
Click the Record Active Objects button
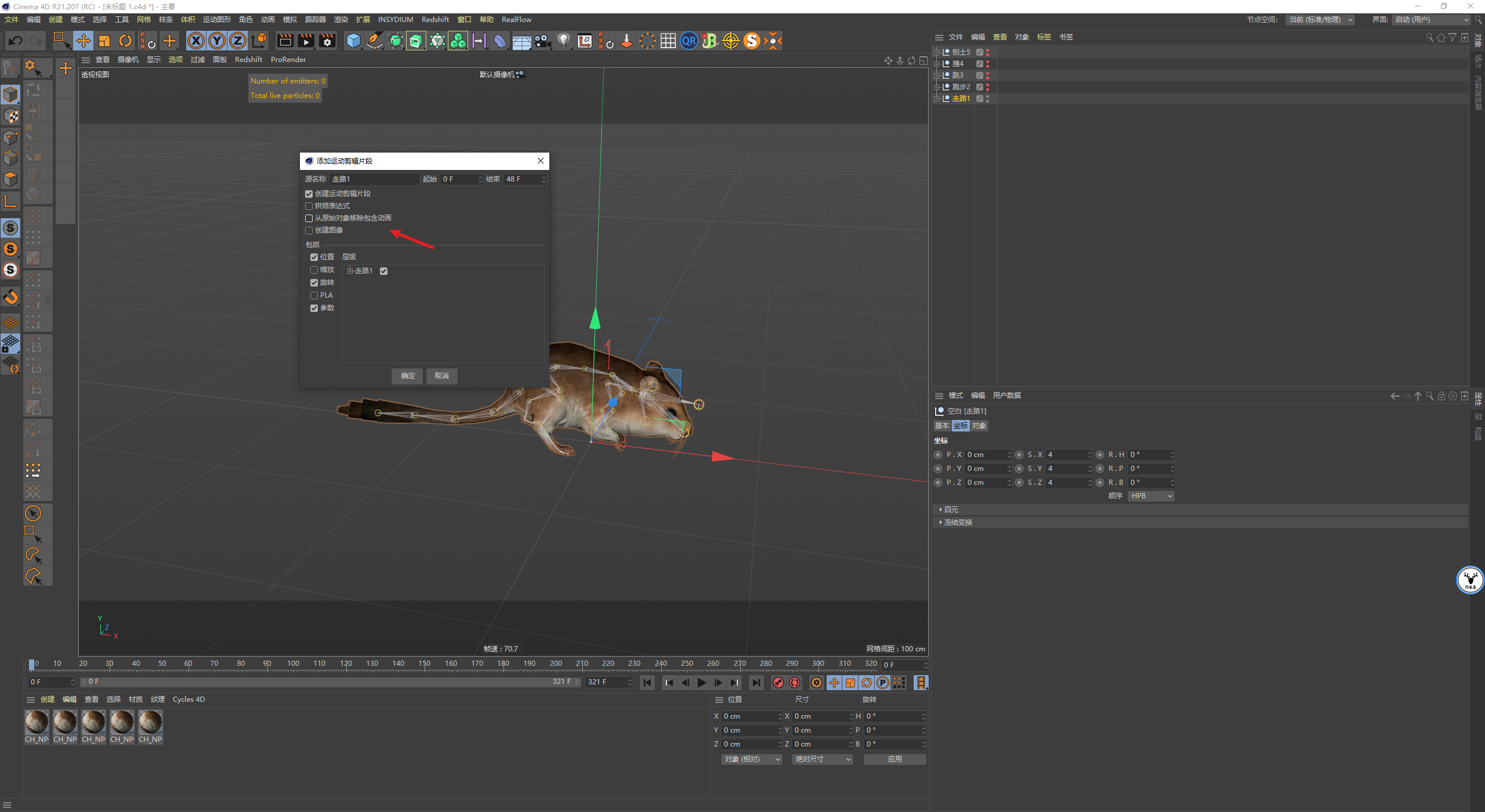(778, 683)
